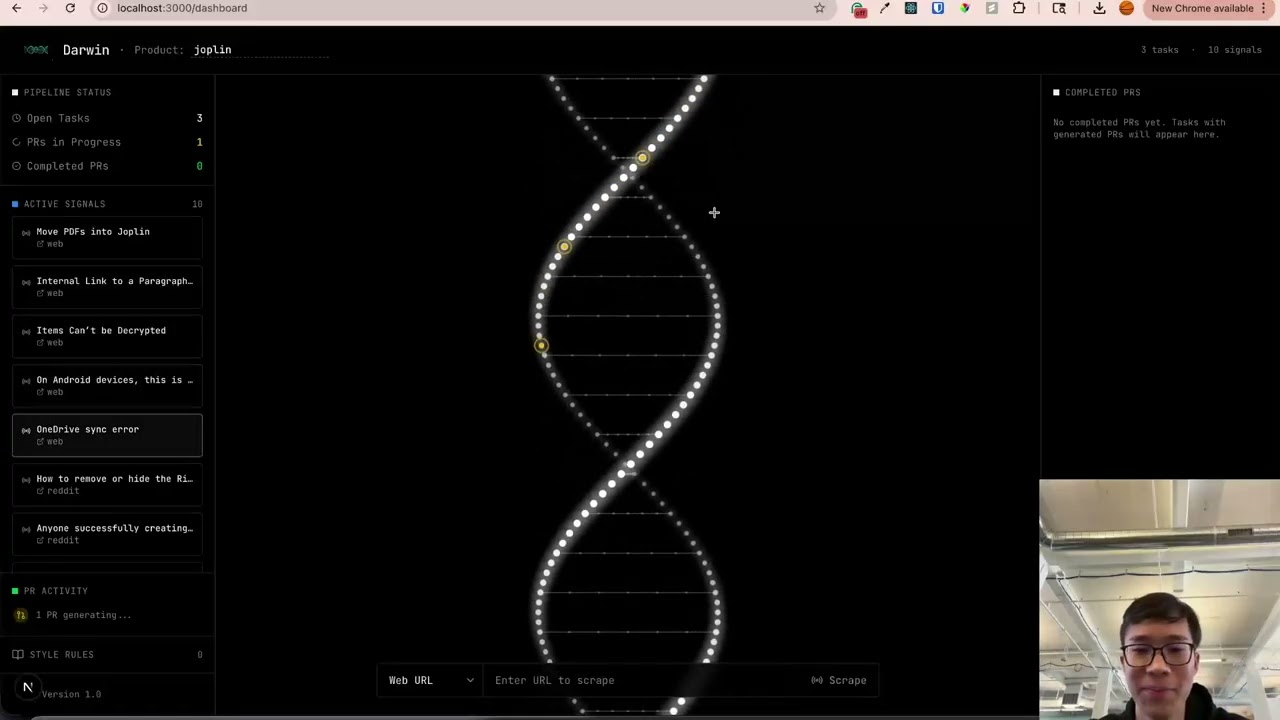Screen dimensions: 1280x720
Task: Open the 'Anyone successfully creating...' signal
Action: point(107,534)
